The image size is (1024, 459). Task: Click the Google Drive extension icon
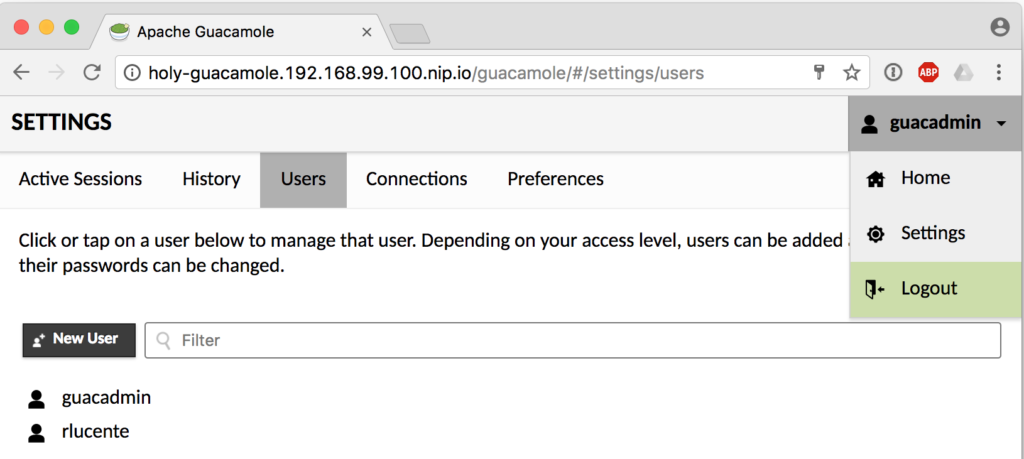click(x=962, y=72)
